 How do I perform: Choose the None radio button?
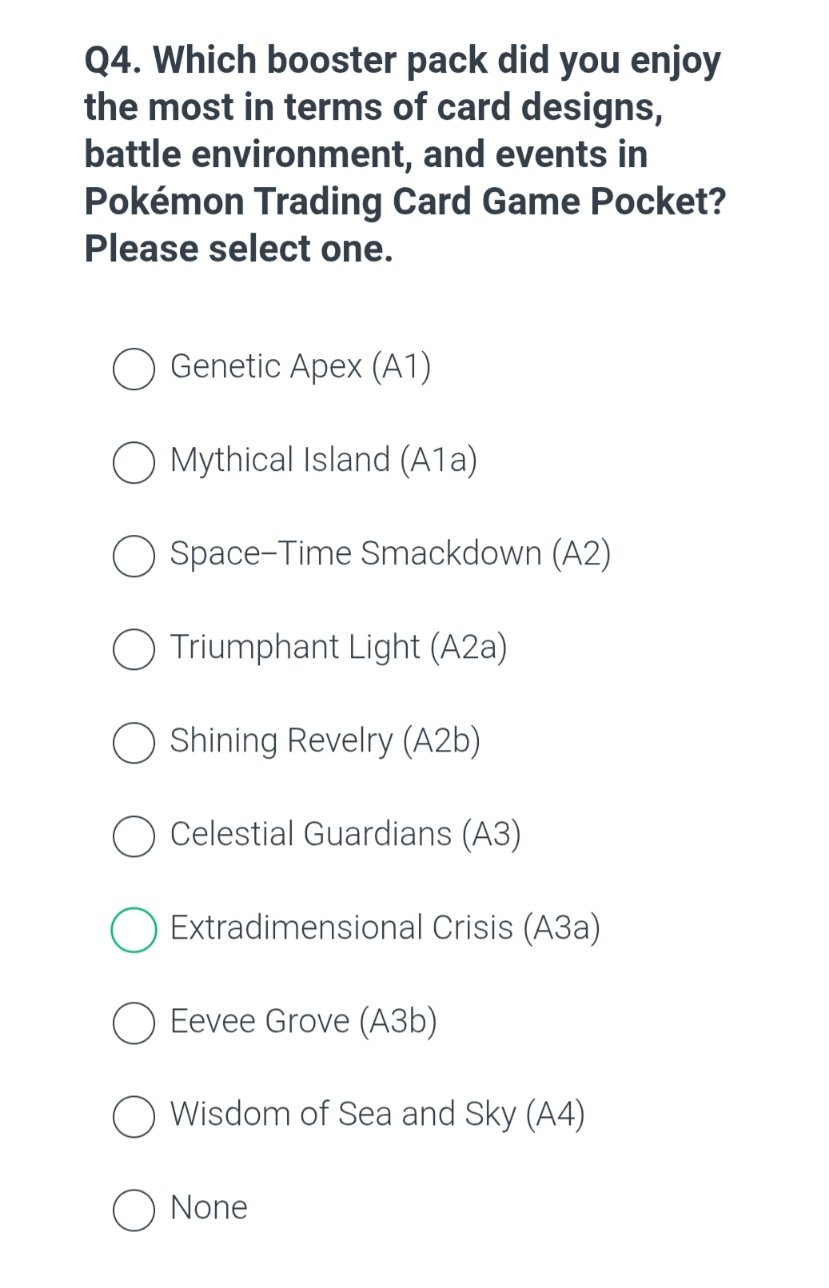pyautogui.click(x=133, y=1210)
